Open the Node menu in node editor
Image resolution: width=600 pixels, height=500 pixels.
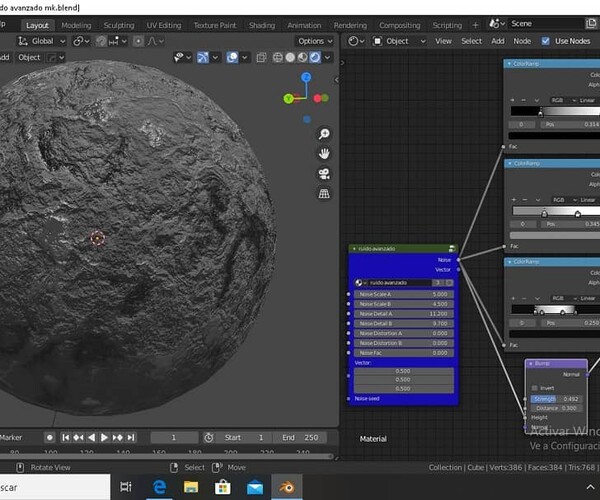522,41
